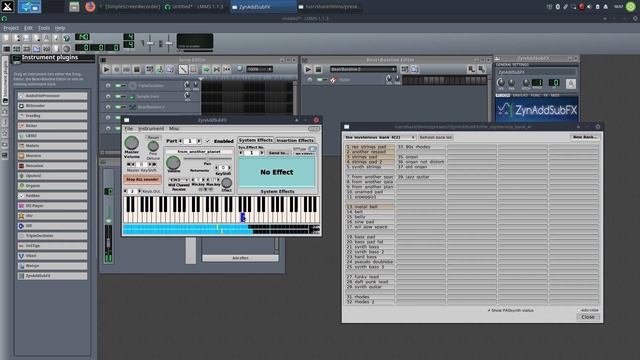Screen dimensions: 640x360
Task: Open No Effect type dropdown
Action: click(305, 153)
